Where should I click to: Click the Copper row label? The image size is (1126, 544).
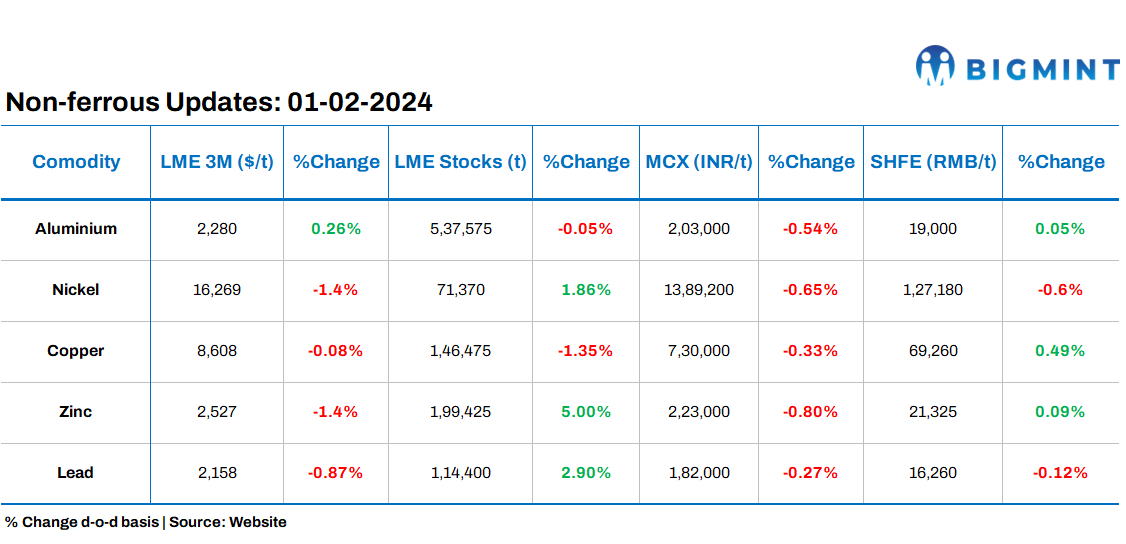(x=76, y=351)
